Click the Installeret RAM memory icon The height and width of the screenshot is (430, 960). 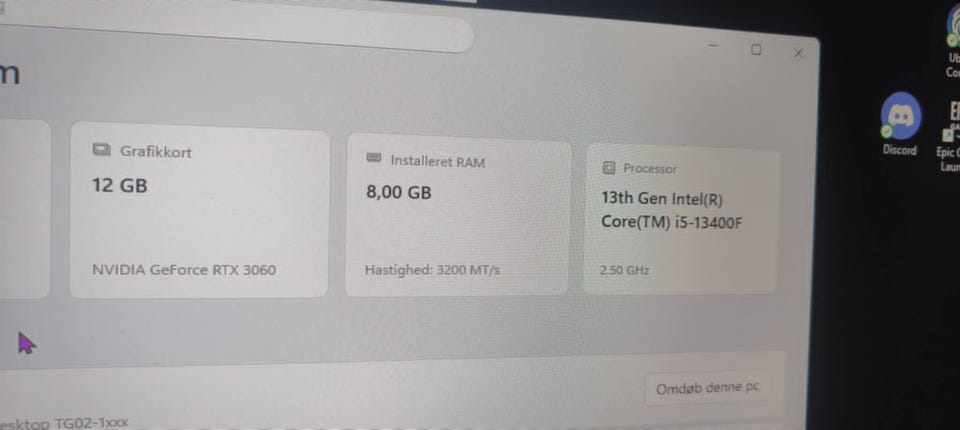coord(373,158)
